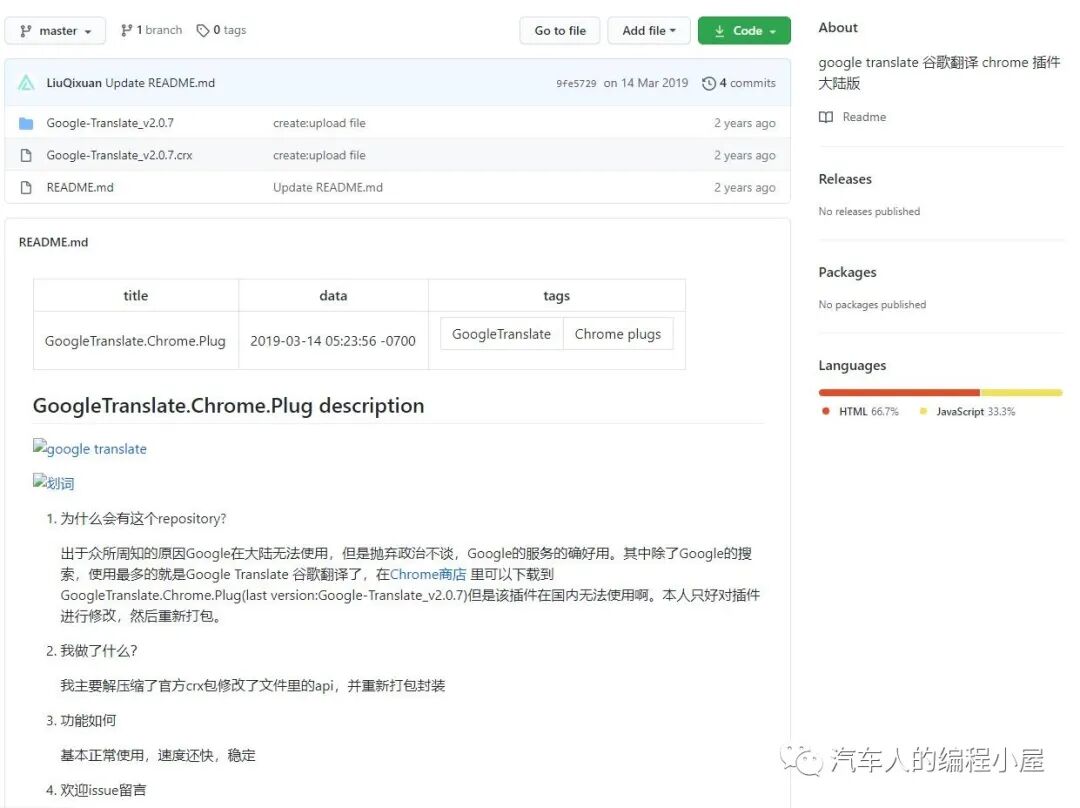
Task: Open the Readme link in About
Action: [864, 117]
